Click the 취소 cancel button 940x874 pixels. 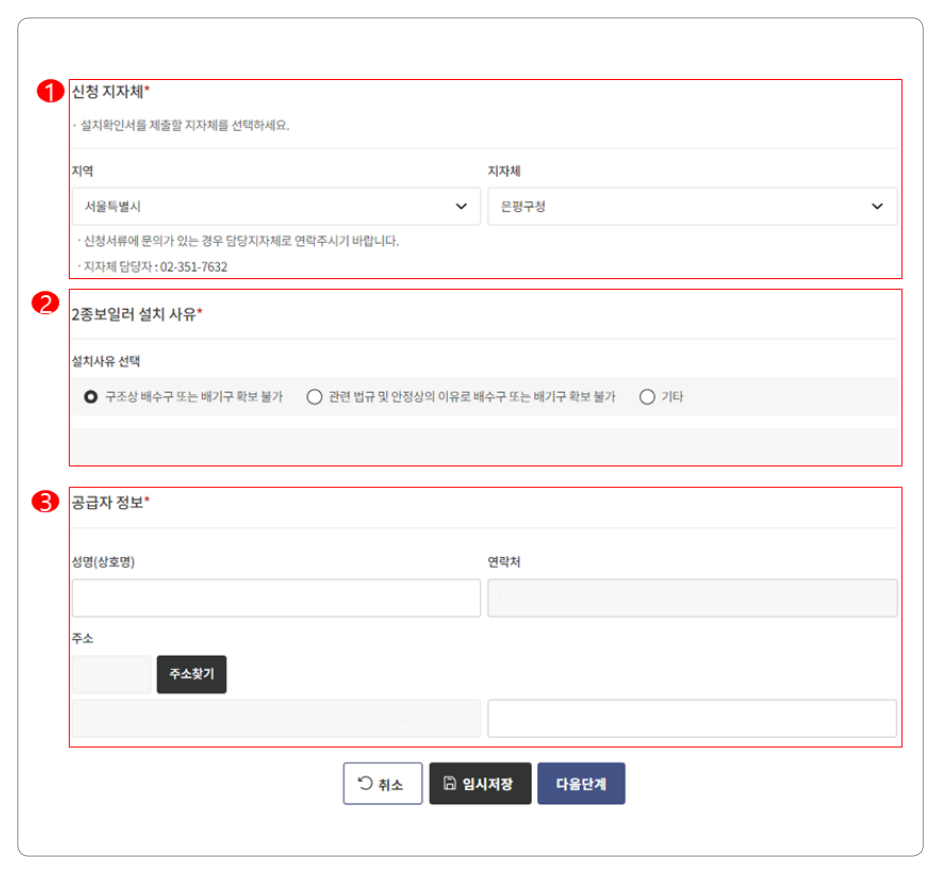[382, 783]
